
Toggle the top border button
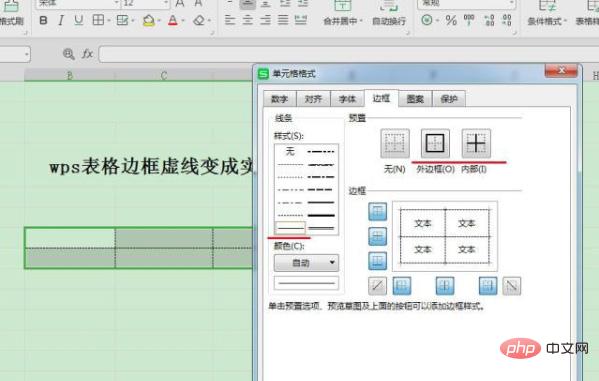tap(377, 211)
